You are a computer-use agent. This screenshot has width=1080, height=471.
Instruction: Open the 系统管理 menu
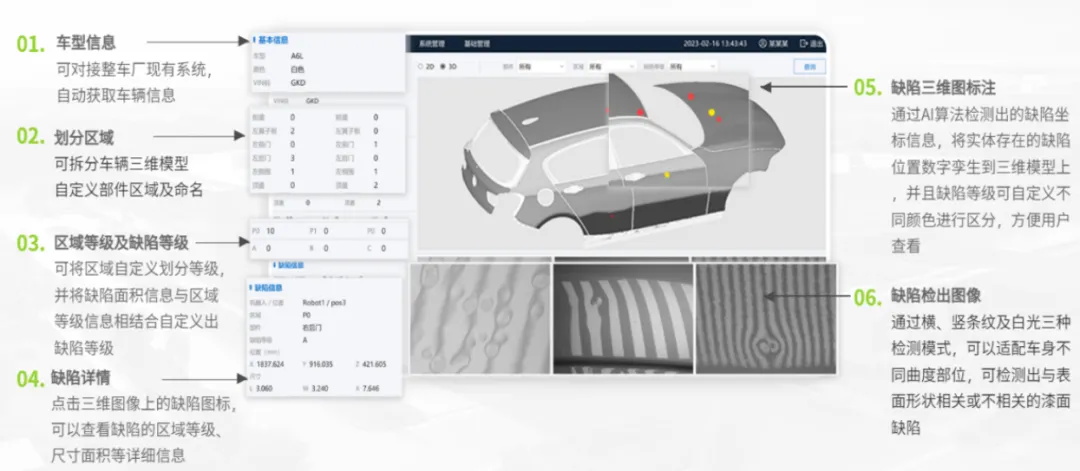click(431, 44)
